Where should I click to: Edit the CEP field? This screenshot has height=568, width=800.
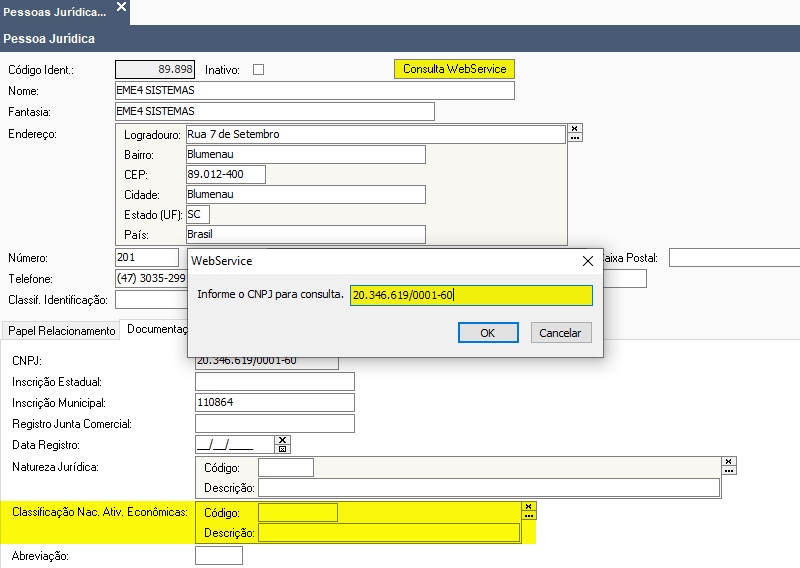(226, 175)
